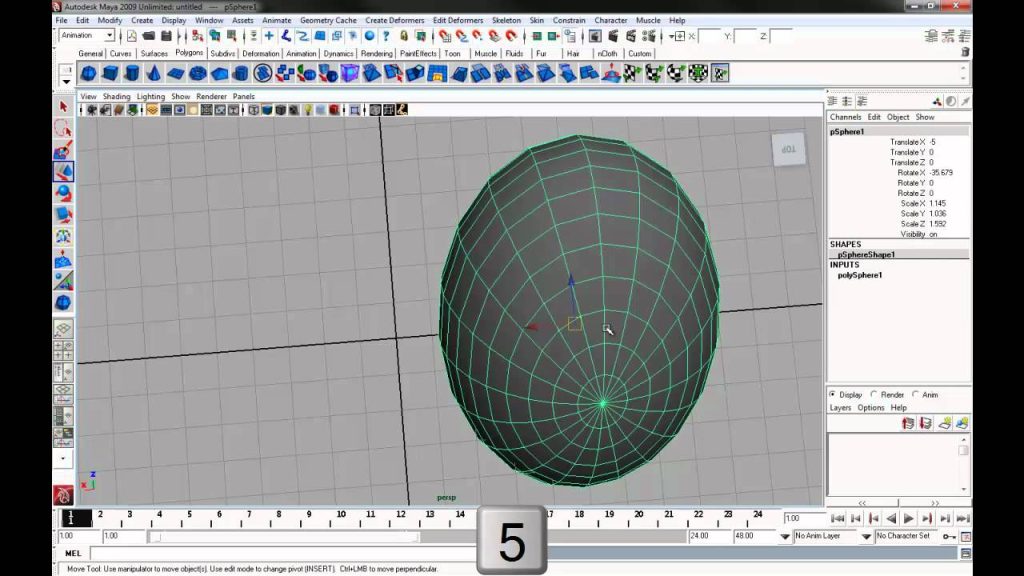Screen dimensions: 1024x576
Task: Toggle the Visibility on value
Action: (933, 234)
